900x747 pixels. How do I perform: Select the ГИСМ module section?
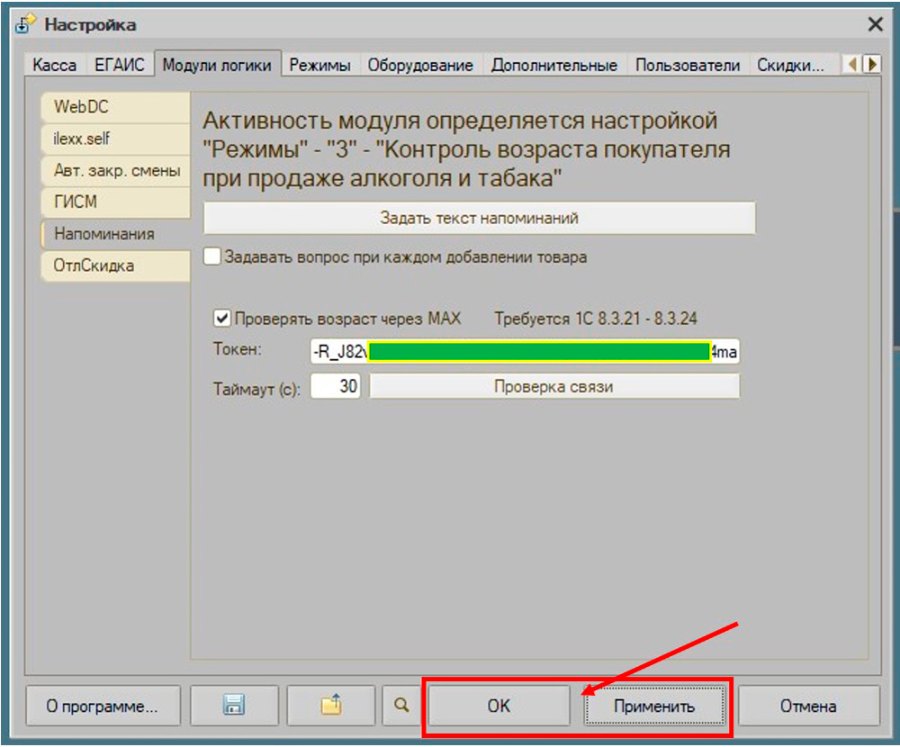[x=115, y=202]
